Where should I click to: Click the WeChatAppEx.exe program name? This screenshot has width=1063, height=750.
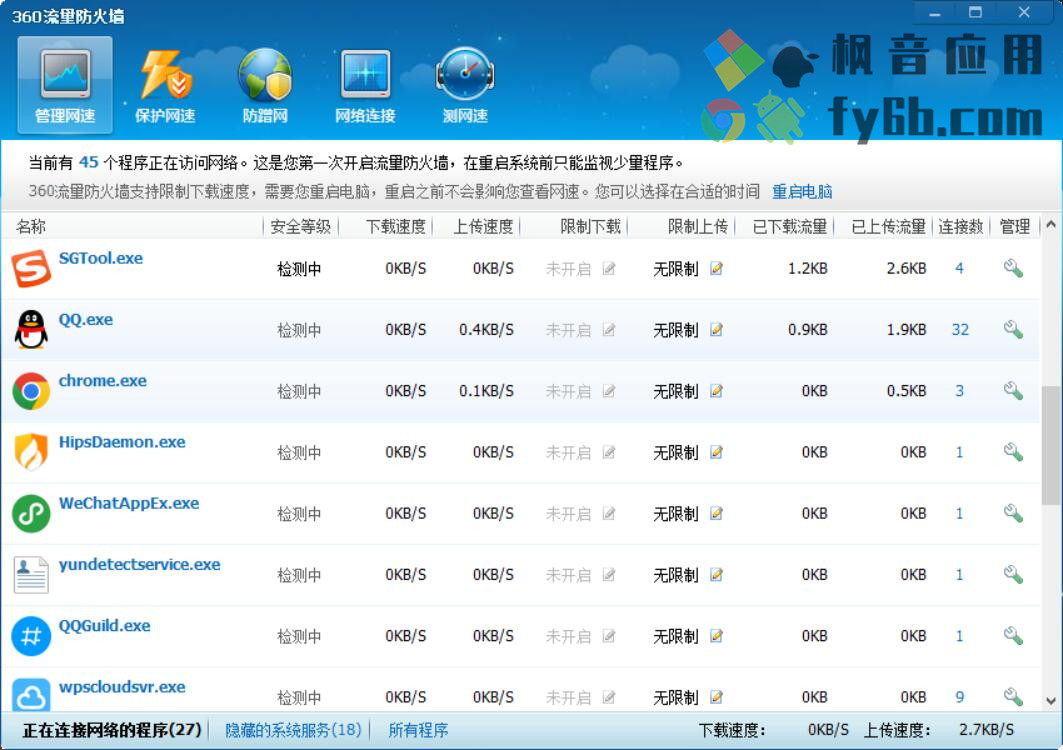point(129,503)
